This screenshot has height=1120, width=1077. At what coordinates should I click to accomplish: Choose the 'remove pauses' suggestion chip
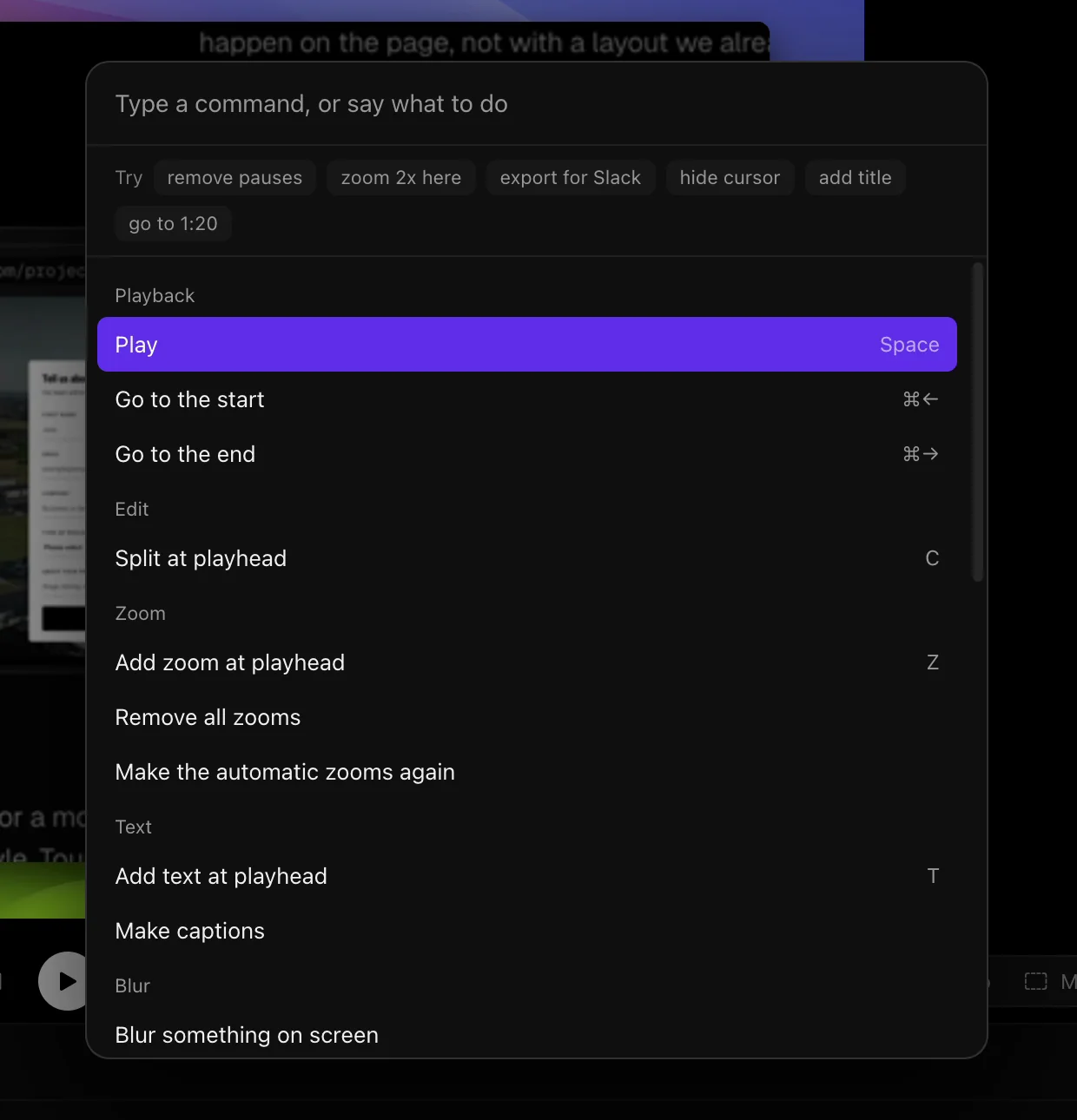pos(235,178)
